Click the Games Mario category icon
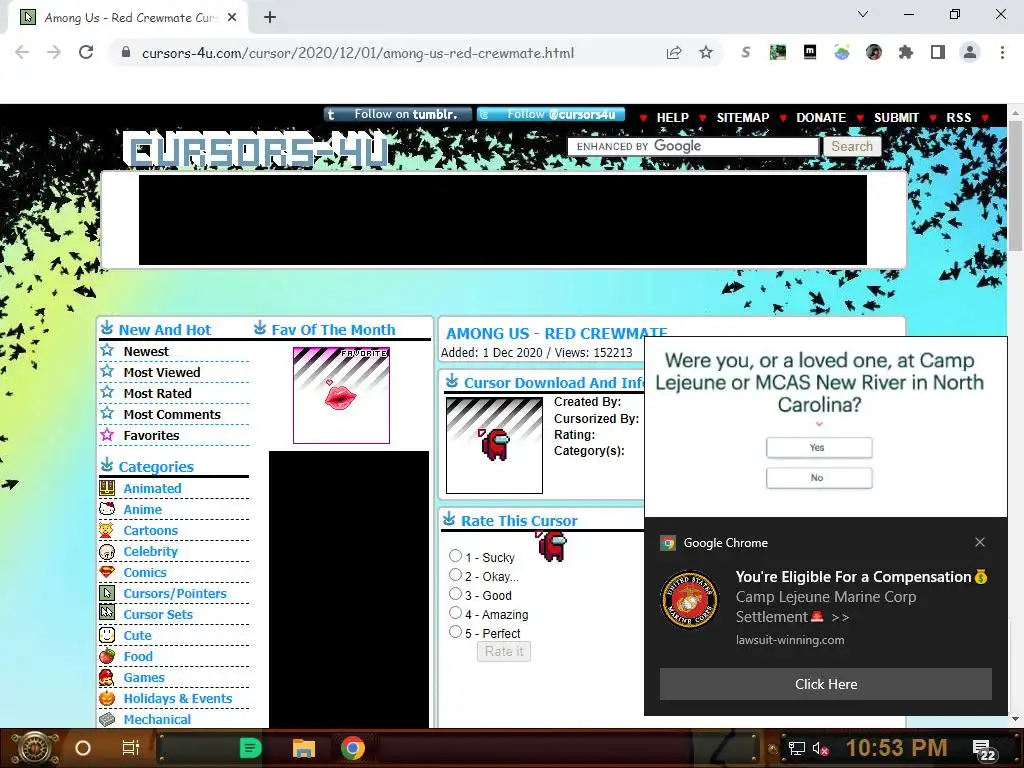 tap(107, 677)
